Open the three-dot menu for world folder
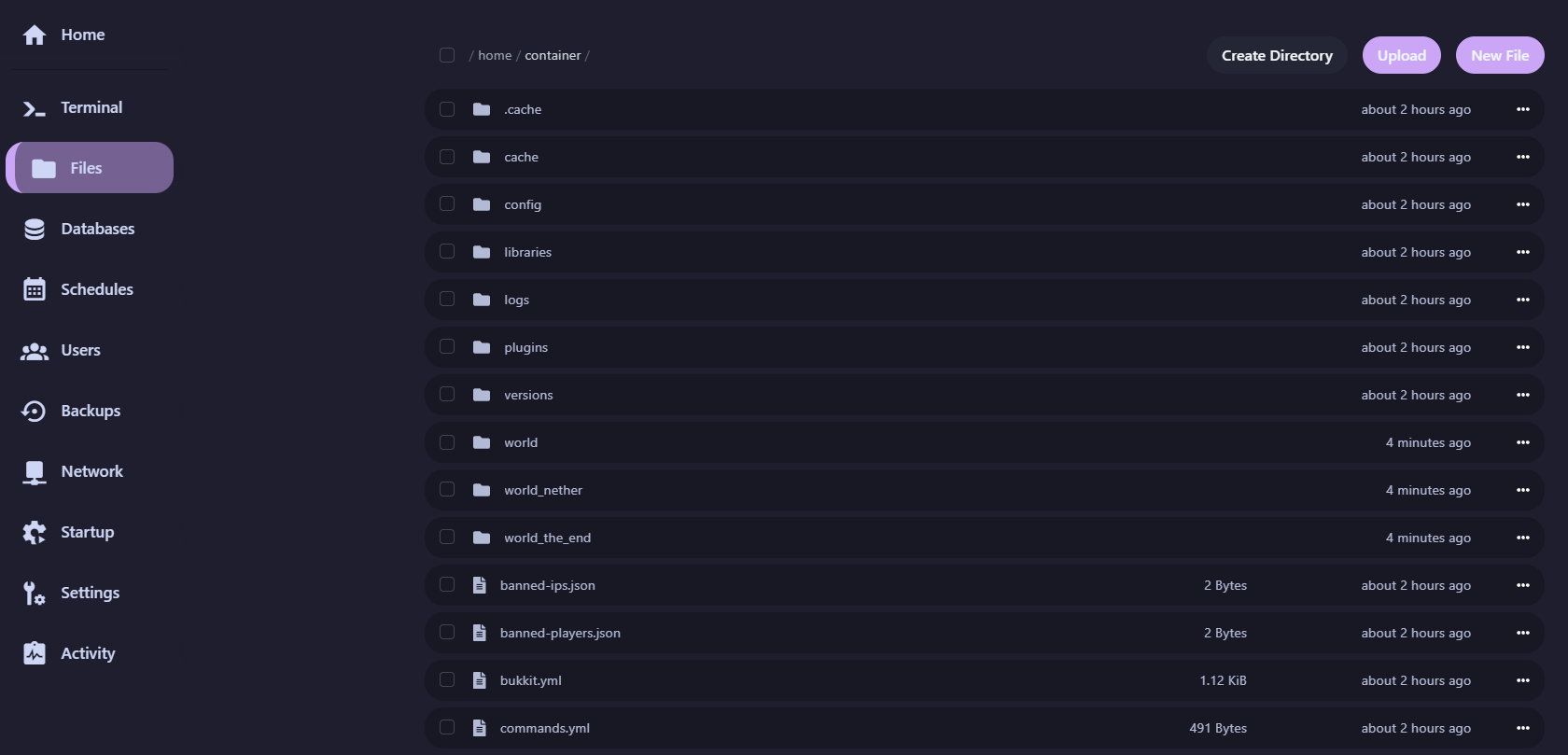Viewport: 1568px width, 755px height. coord(1523,442)
